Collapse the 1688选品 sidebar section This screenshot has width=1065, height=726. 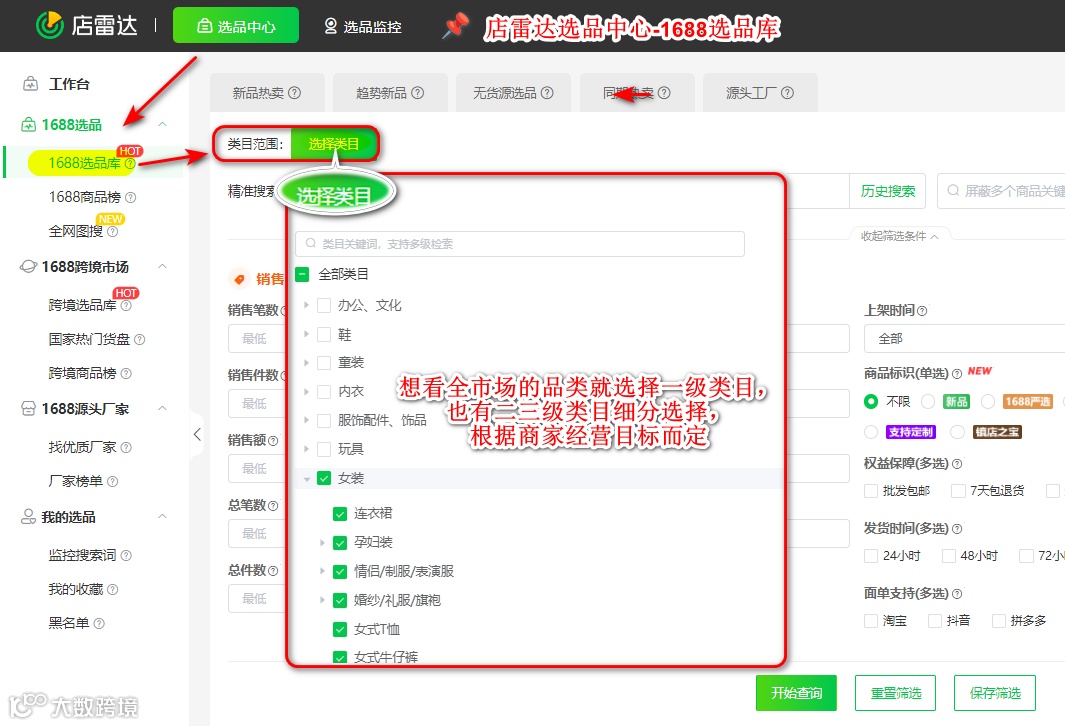click(162, 124)
